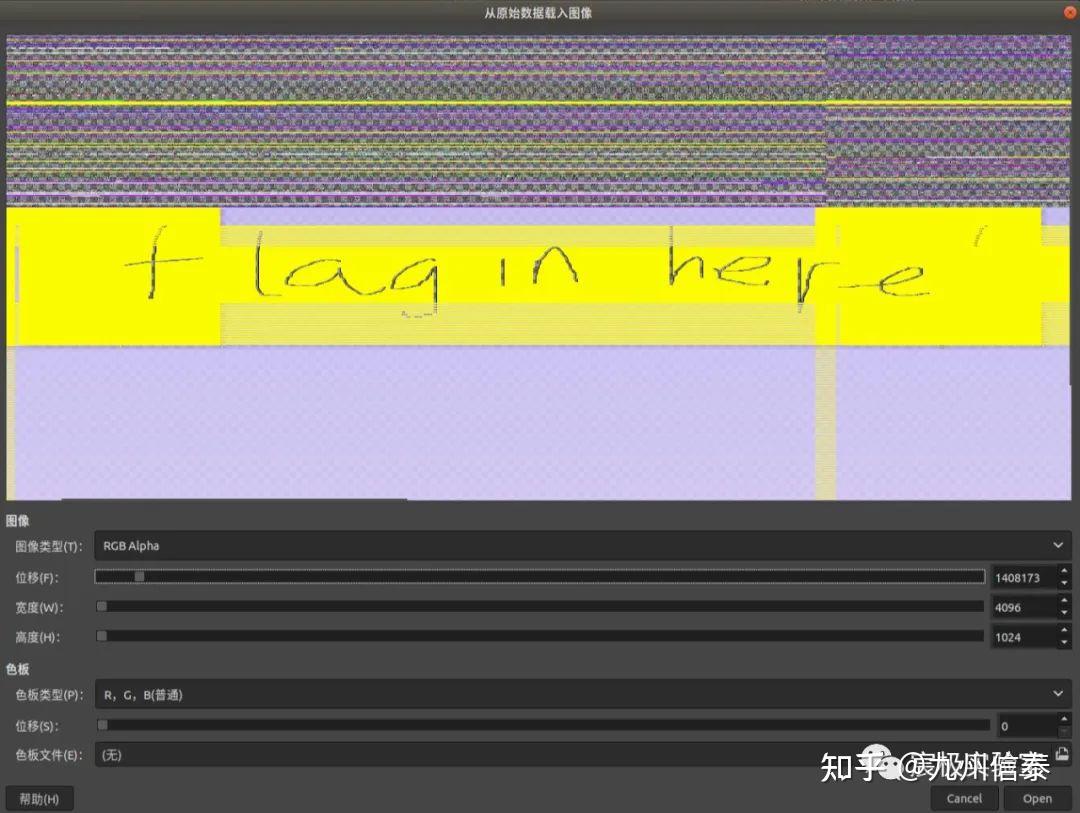Close the raw image load dialog

(1069, 11)
